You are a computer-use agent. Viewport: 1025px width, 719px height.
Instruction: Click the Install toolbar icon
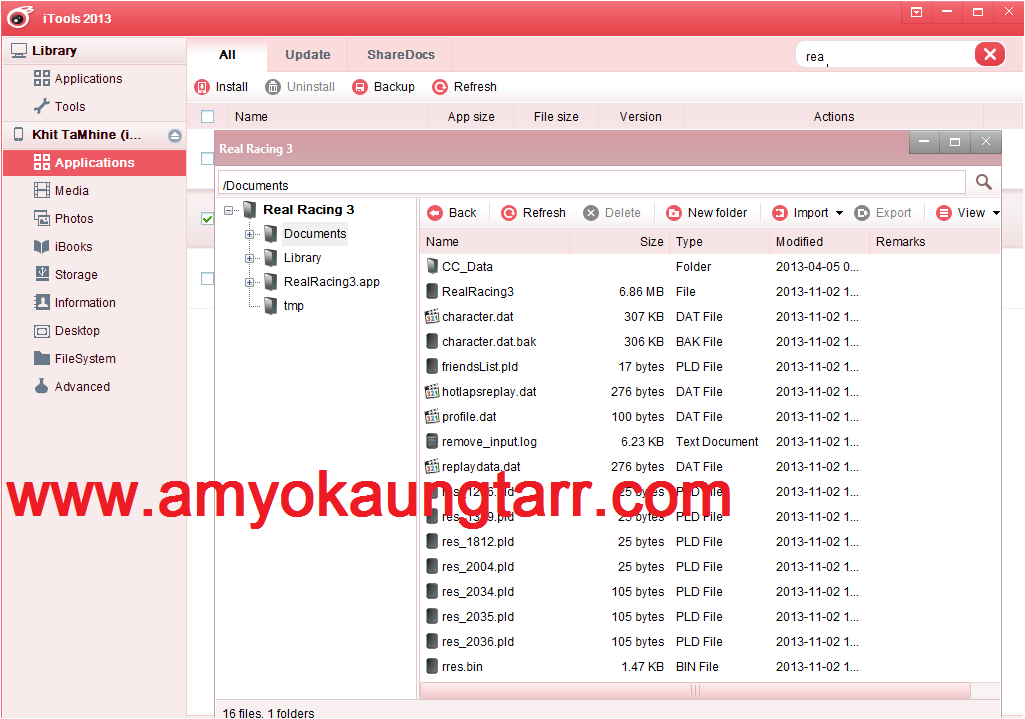(x=203, y=87)
